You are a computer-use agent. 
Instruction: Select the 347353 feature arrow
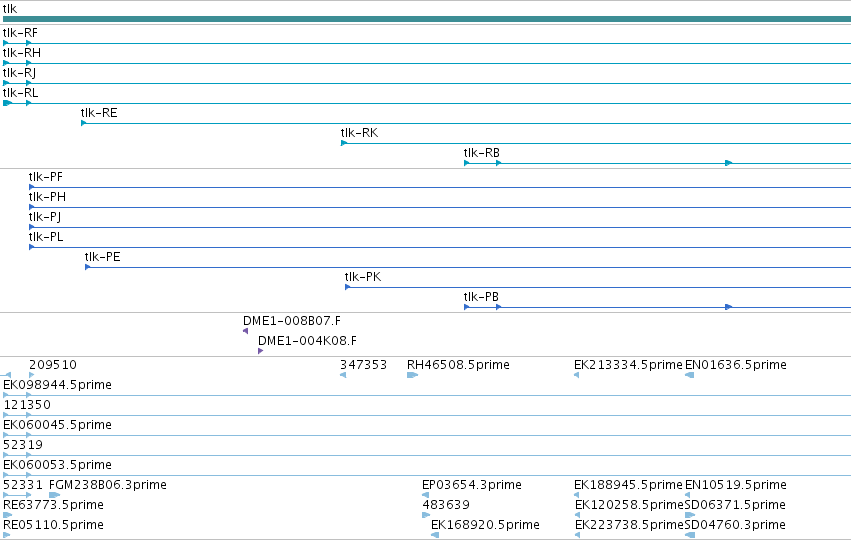tap(343, 376)
